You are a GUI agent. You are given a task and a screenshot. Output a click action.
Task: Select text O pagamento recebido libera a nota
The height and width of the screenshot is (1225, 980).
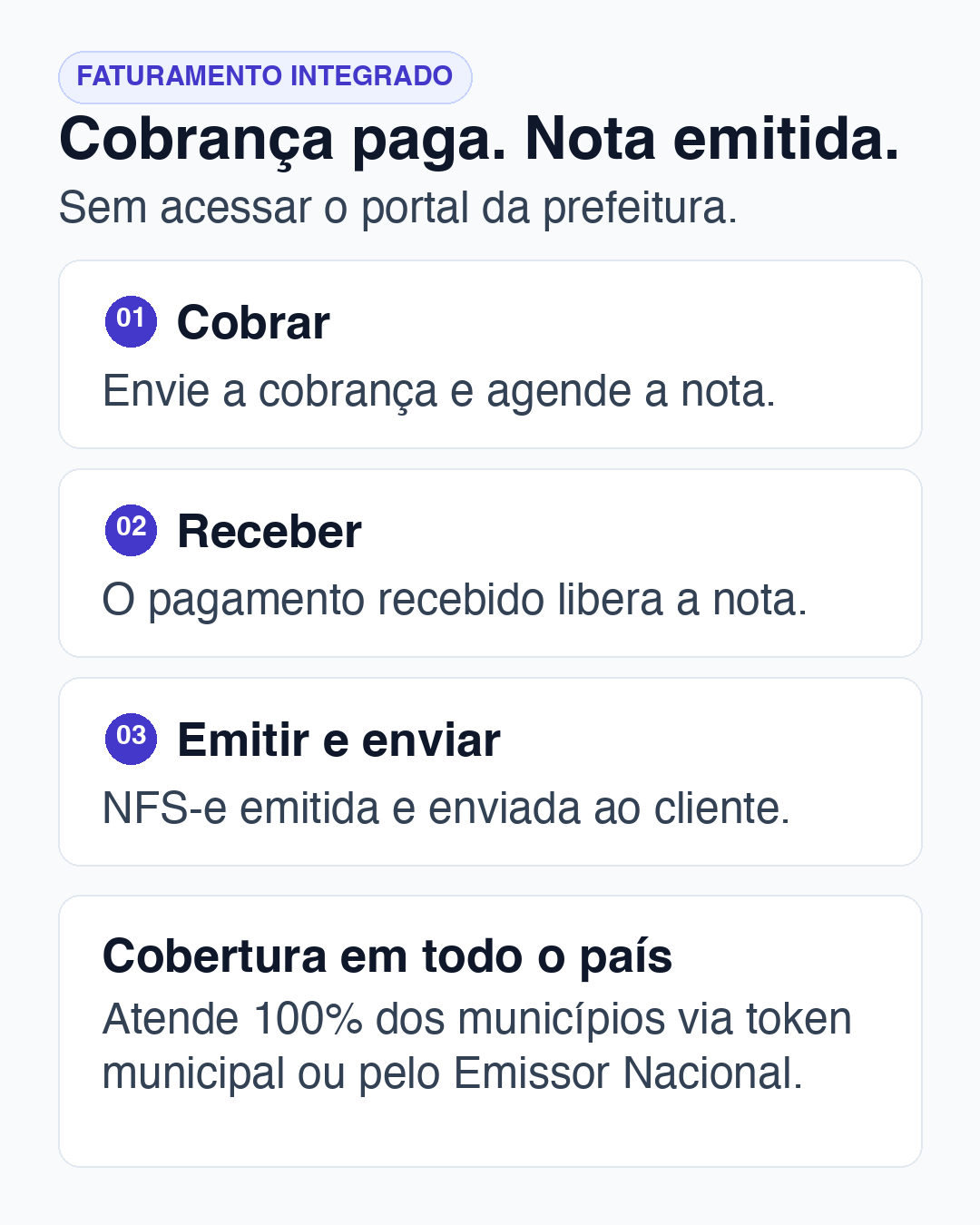click(455, 601)
